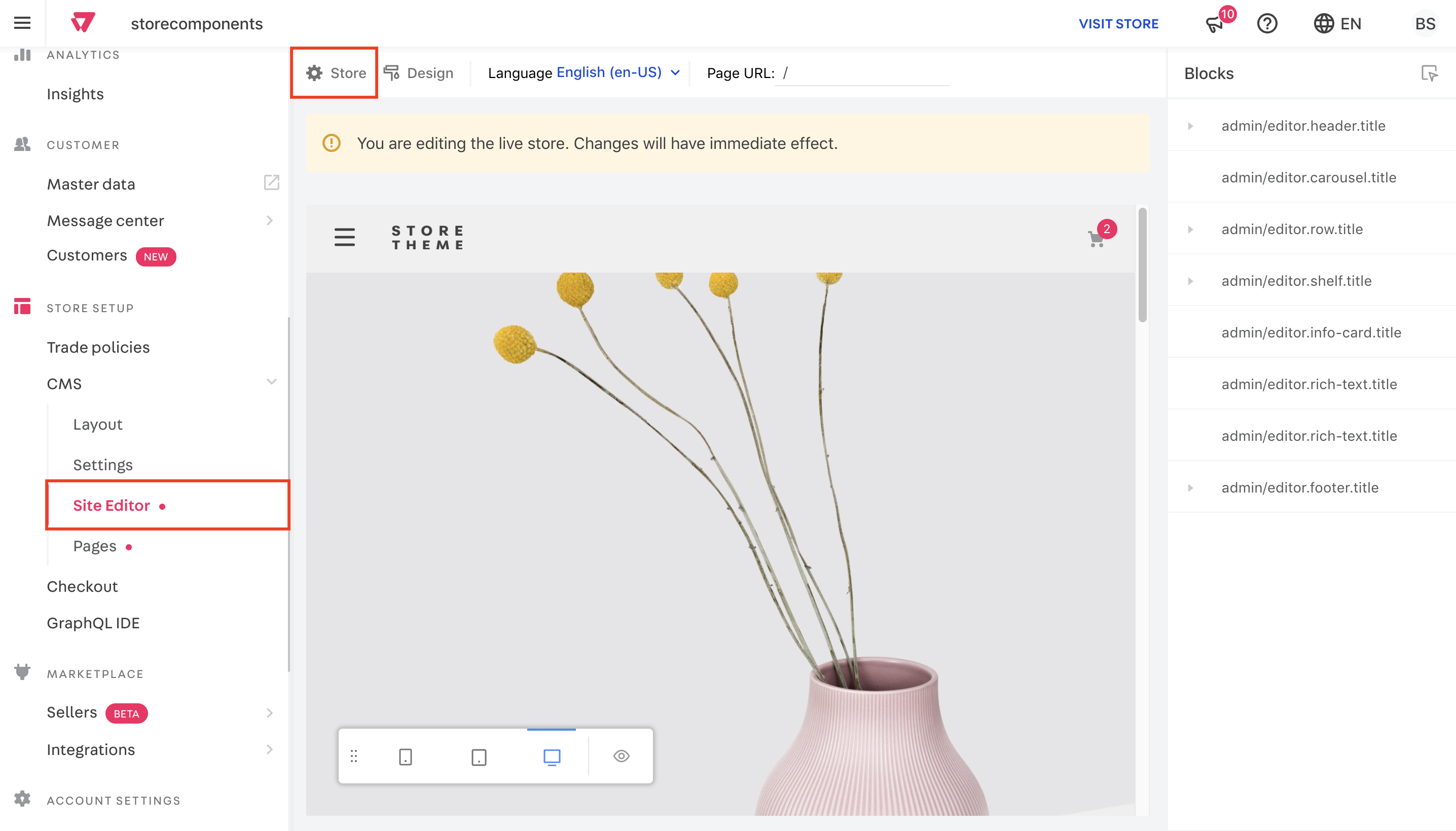The height and width of the screenshot is (831, 1456).
Task: Select the first admin/editor.rich-text.title block
Action: [1308, 385]
